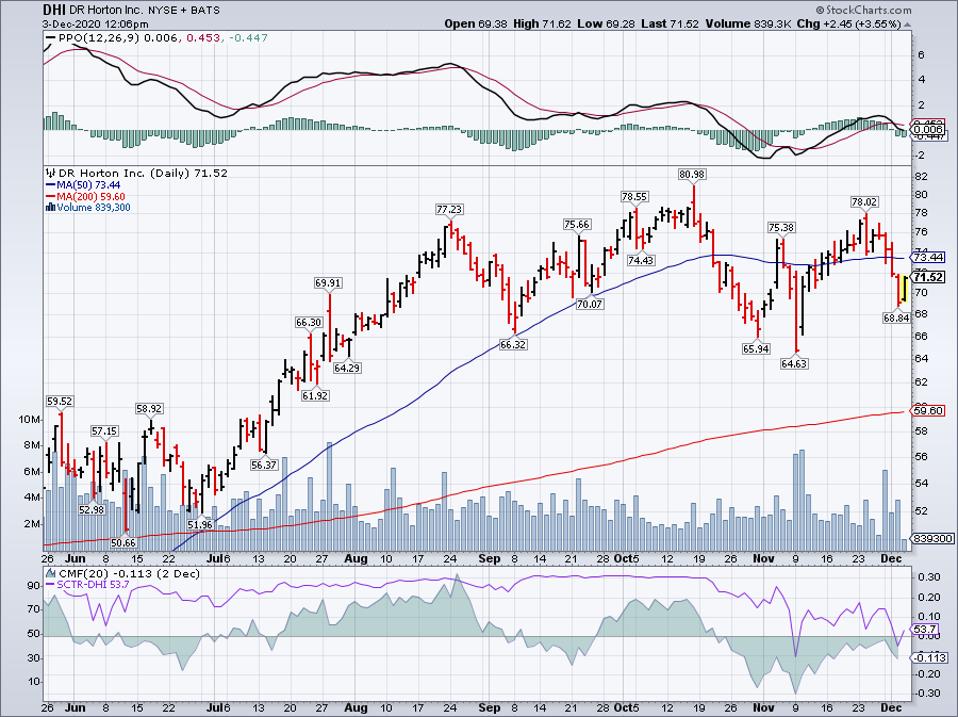This screenshot has height=717, width=958.
Task: Click the '3-Dec-2020 12:06pm' timestamp
Action: (x=95, y=24)
